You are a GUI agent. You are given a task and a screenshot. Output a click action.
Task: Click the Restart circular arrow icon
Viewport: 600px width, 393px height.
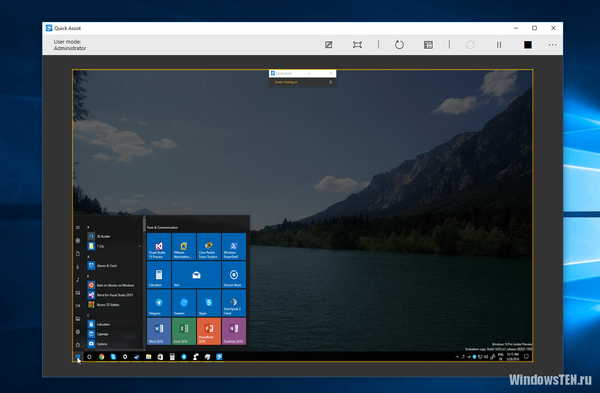point(399,45)
